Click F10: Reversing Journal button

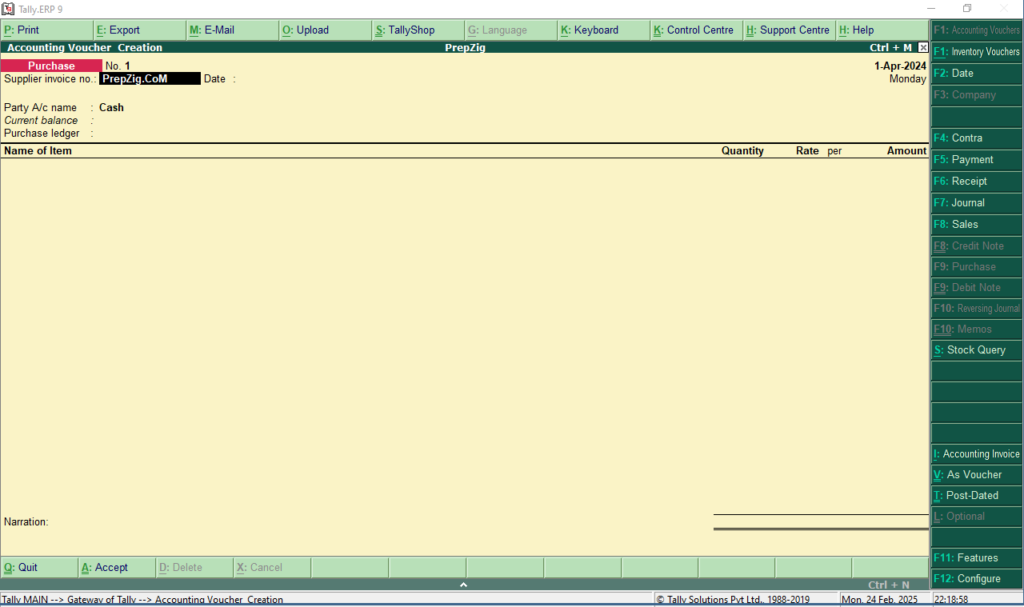click(x=976, y=308)
